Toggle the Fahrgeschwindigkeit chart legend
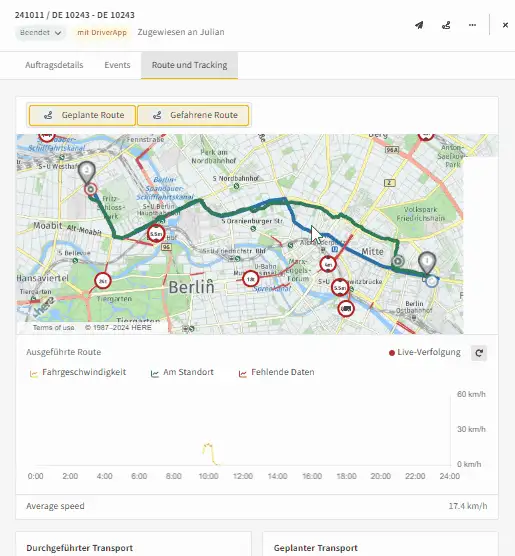Viewport: 515px width, 556px height. (x=78, y=372)
